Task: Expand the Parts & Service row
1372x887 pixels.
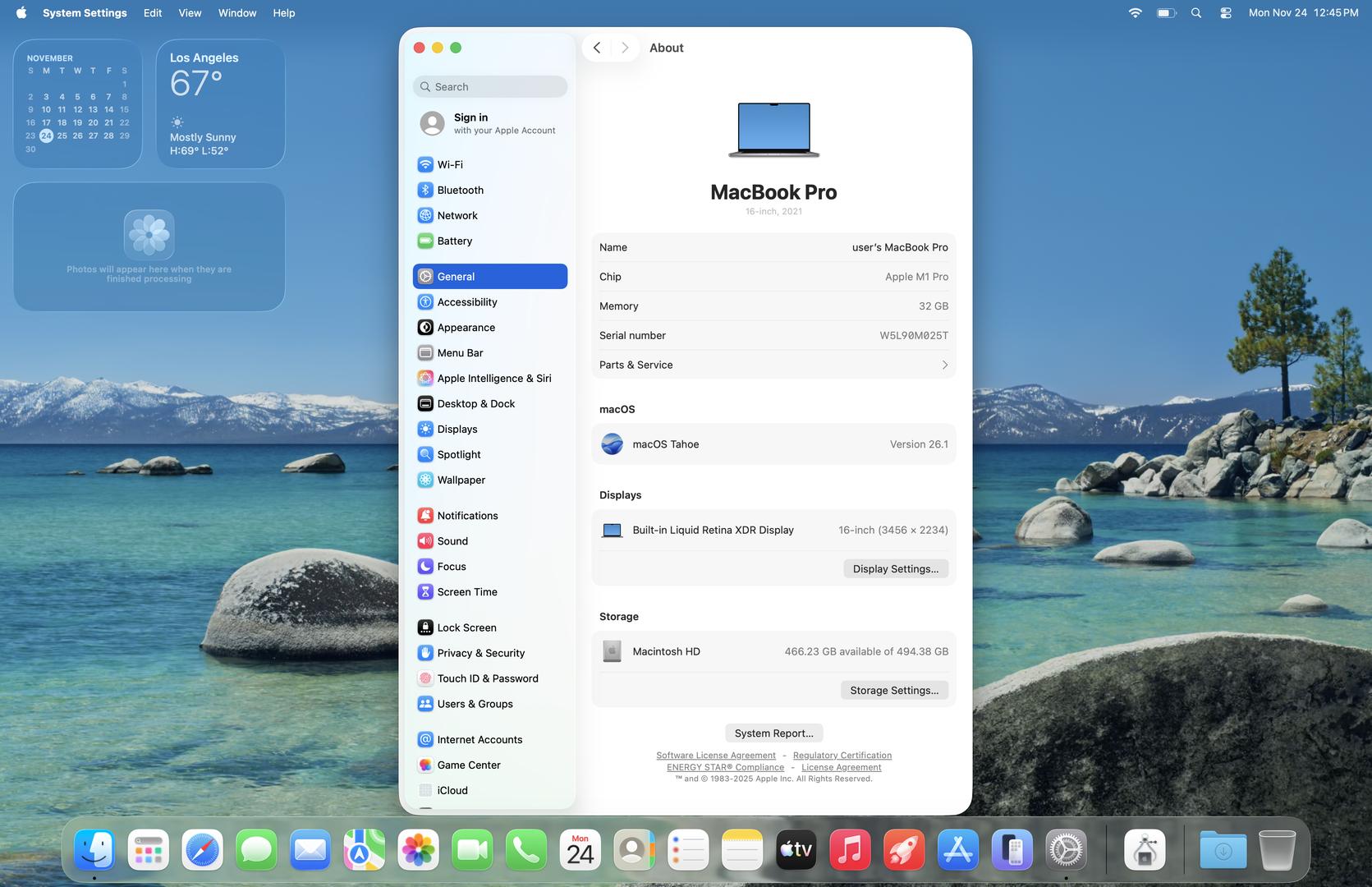Action: 773,365
